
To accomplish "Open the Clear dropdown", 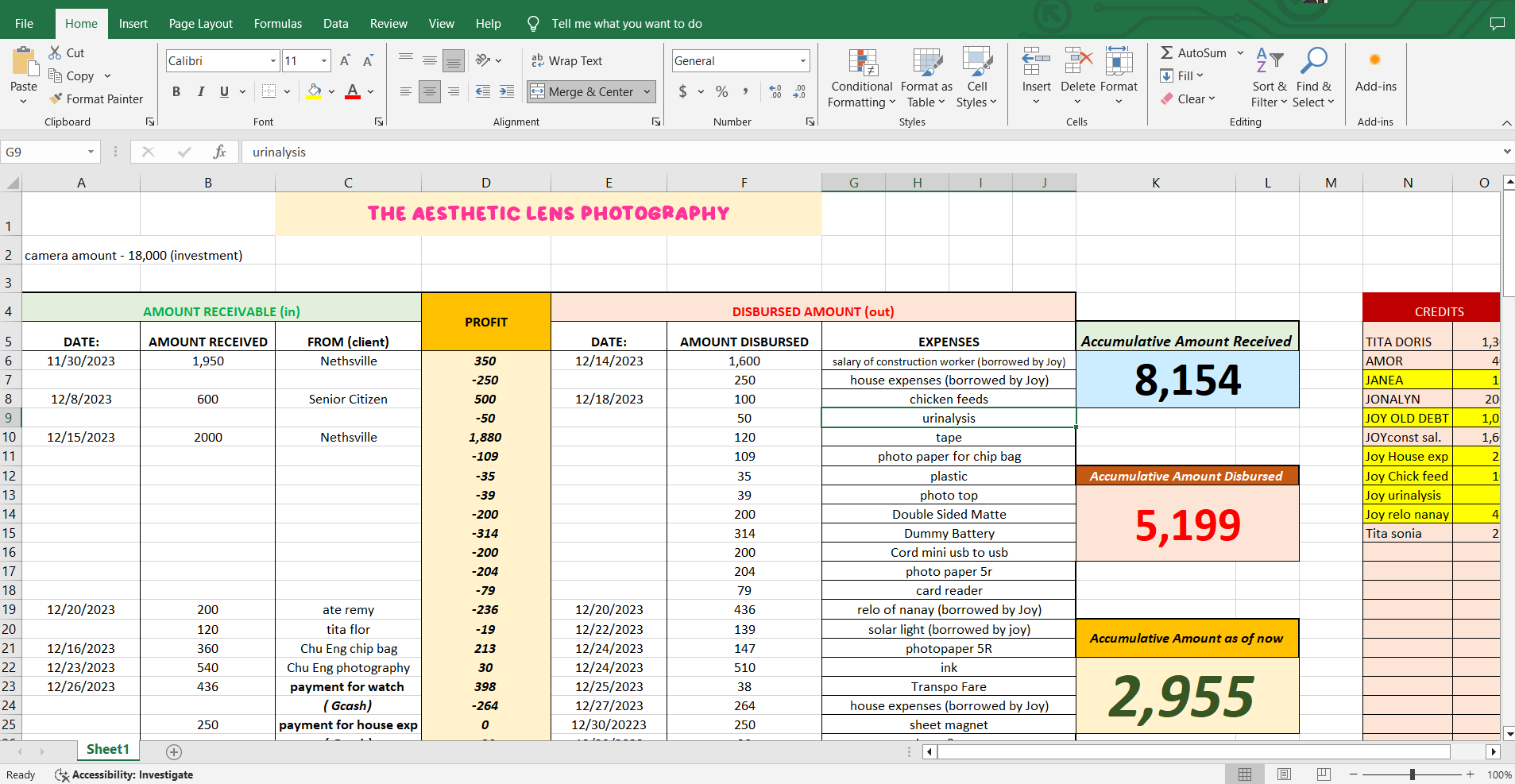I will tap(1188, 98).
